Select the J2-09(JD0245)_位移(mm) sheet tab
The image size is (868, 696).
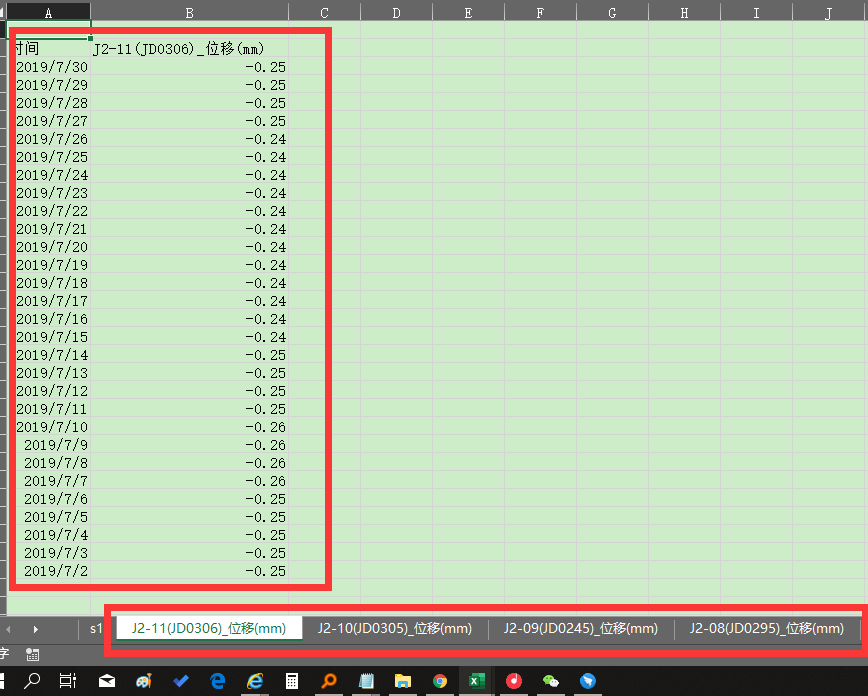click(580, 629)
